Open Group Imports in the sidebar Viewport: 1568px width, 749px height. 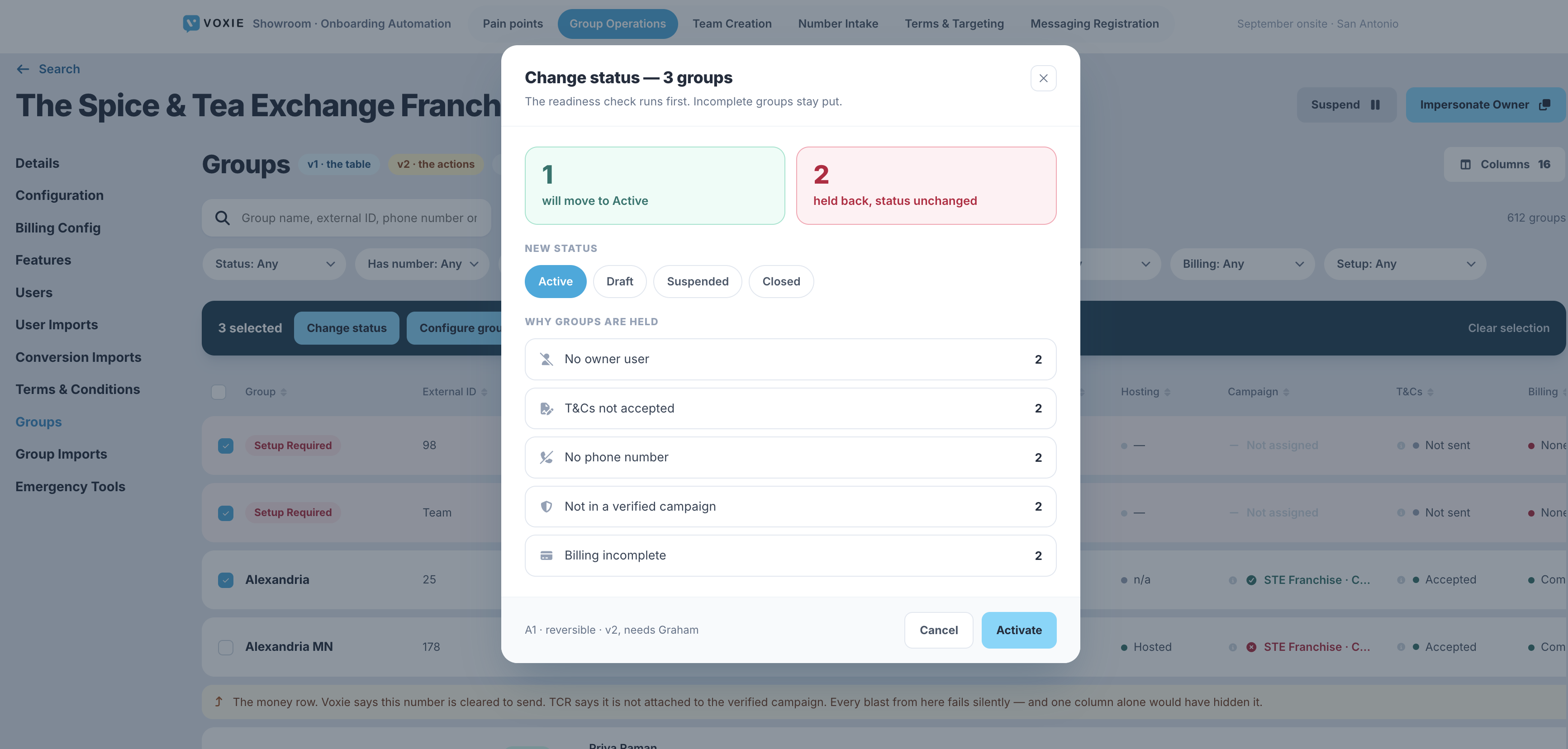[61, 454]
